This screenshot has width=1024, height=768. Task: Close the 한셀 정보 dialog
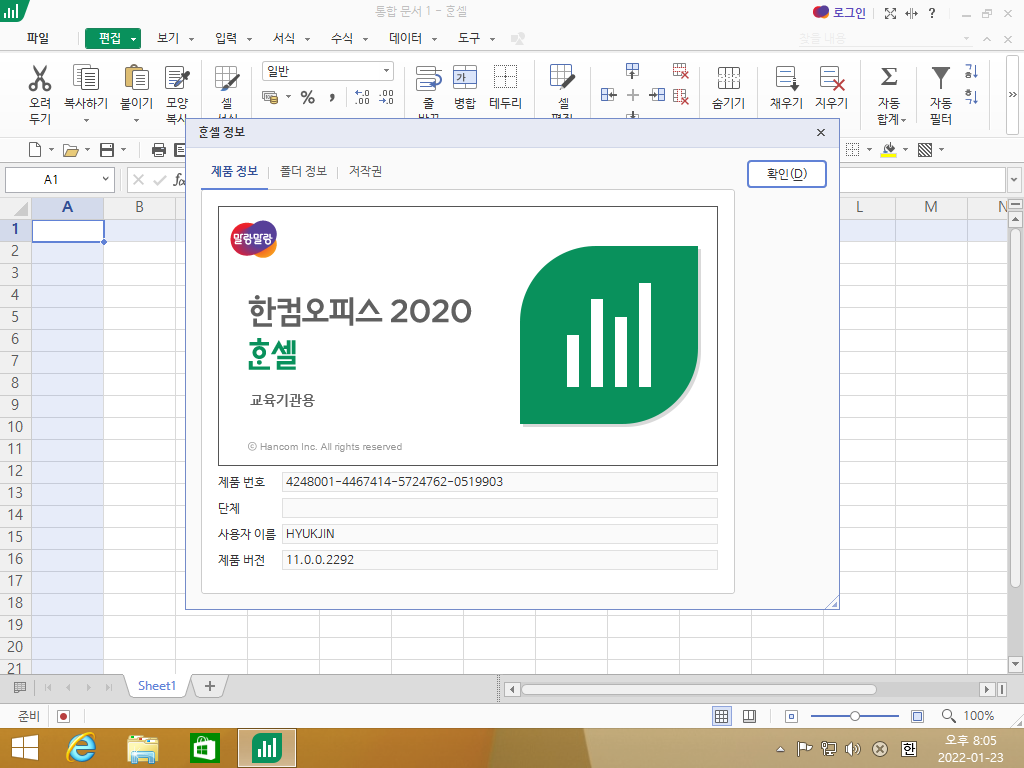click(x=821, y=133)
